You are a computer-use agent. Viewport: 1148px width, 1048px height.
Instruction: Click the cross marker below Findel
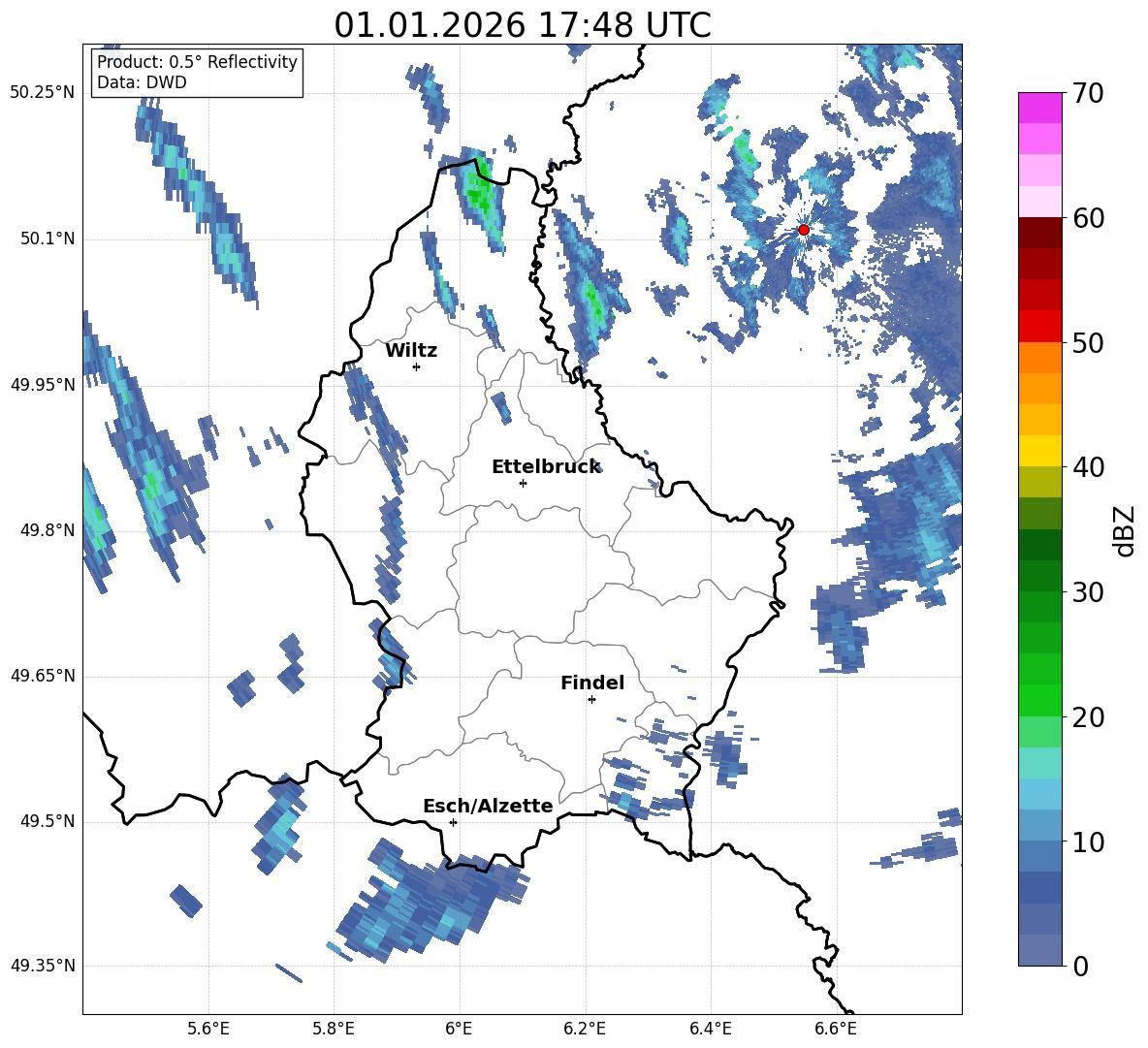tap(591, 700)
